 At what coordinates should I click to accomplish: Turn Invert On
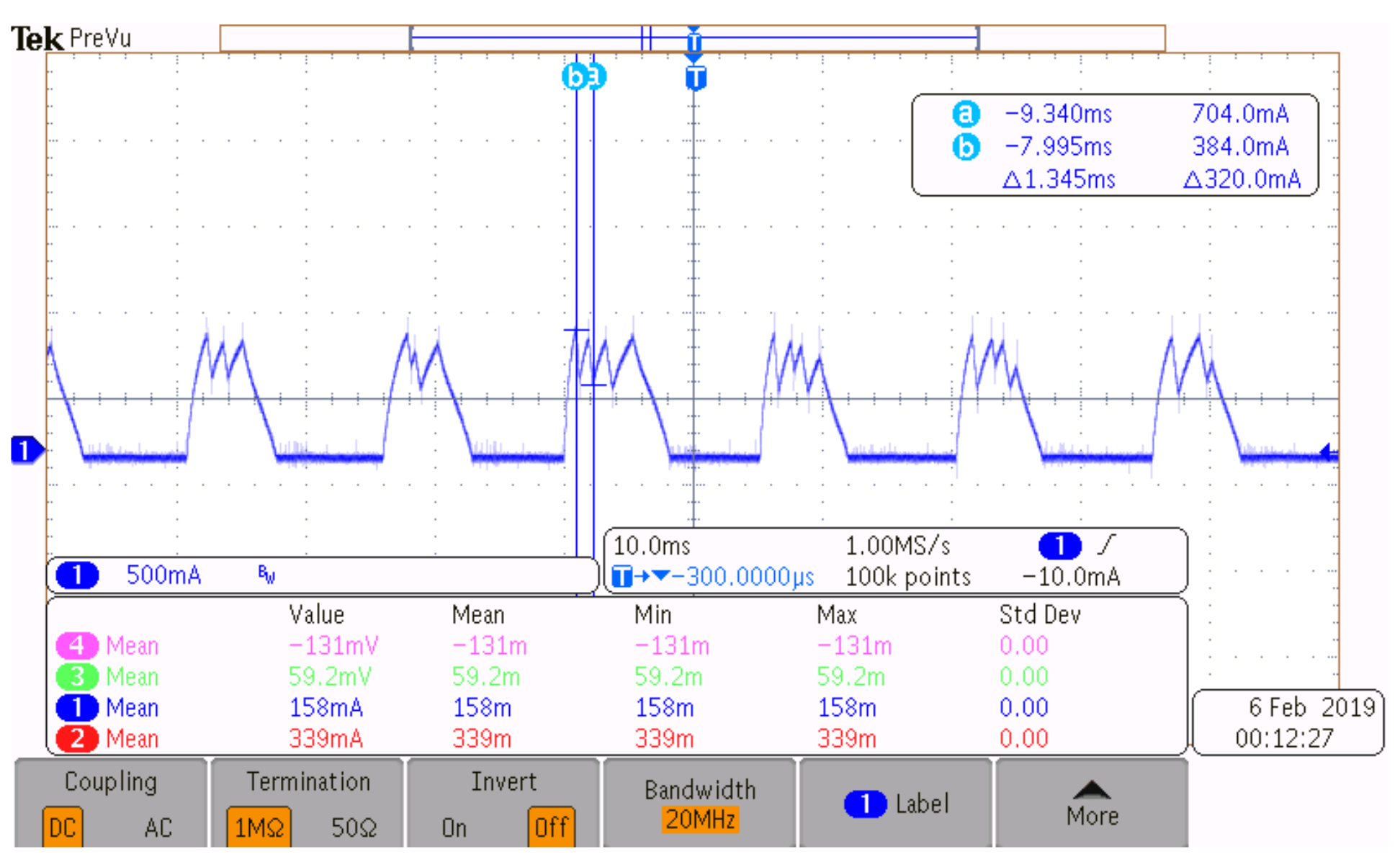pos(454,827)
